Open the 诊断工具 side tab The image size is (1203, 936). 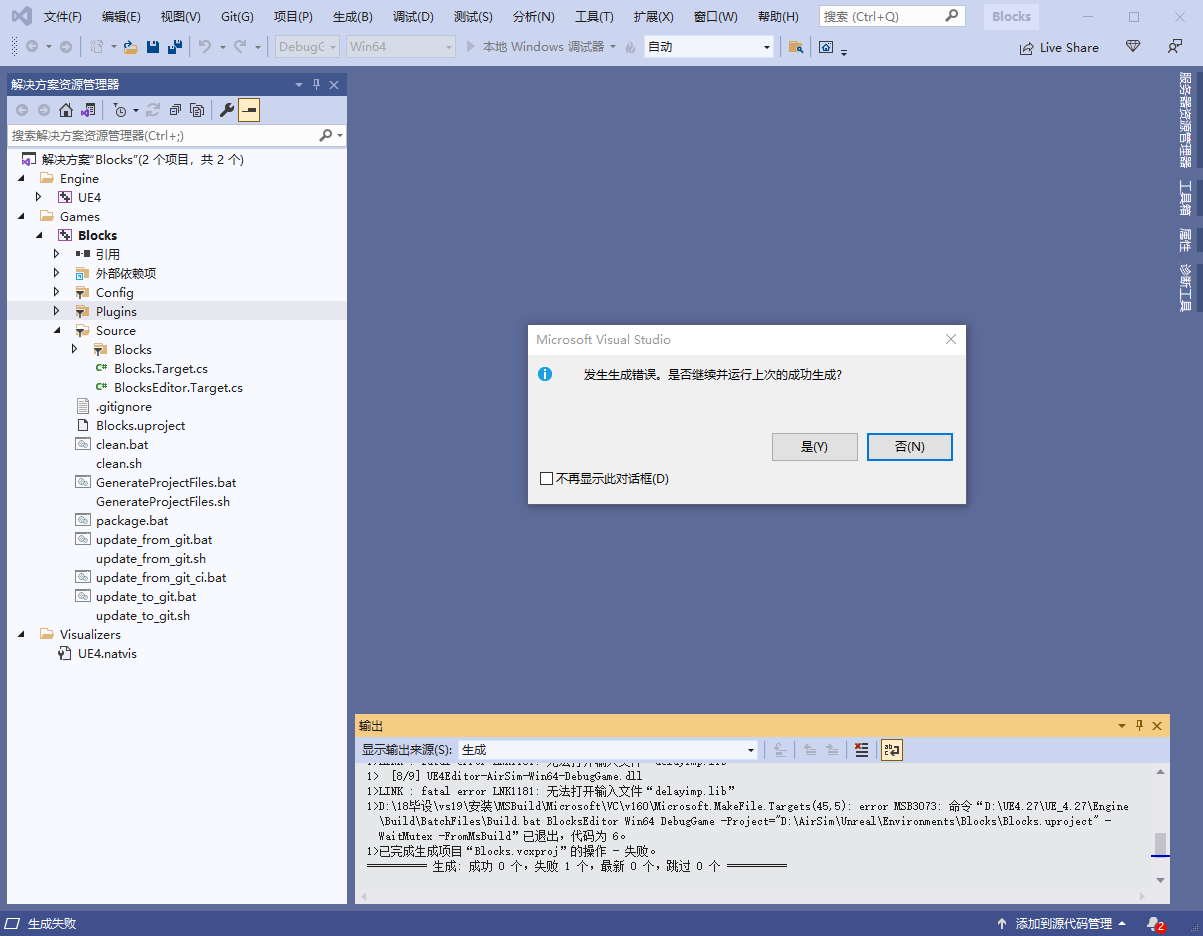tap(1185, 287)
